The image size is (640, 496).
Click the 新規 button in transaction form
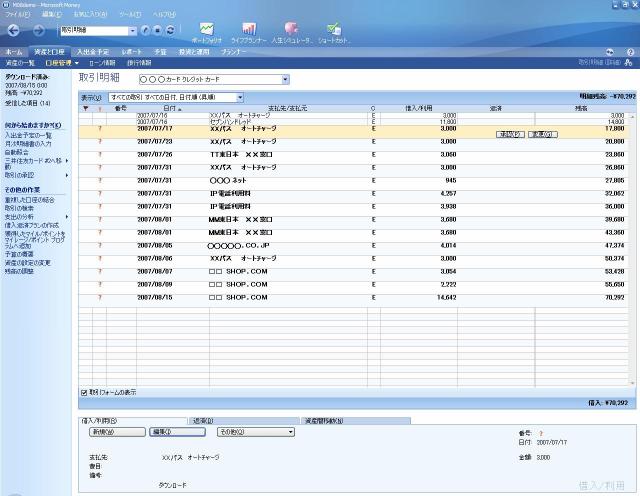point(117,432)
